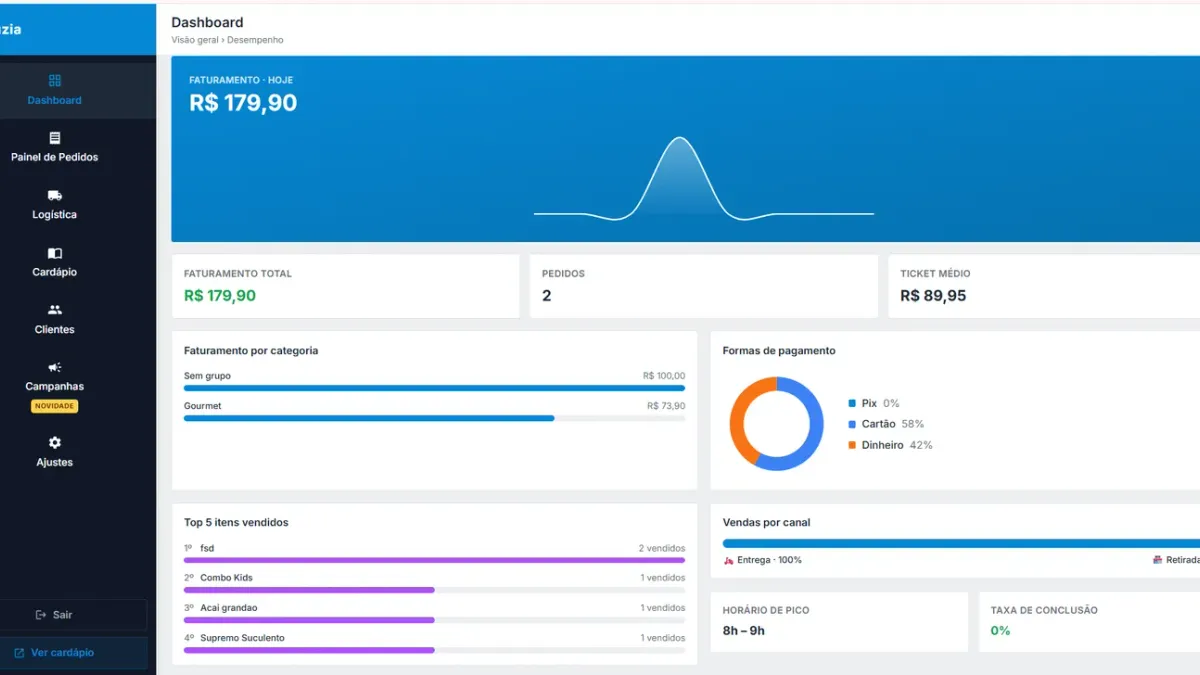Viewport: 1200px width, 675px height.
Task: Open Ajustes settings label
Action: (55, 462)
